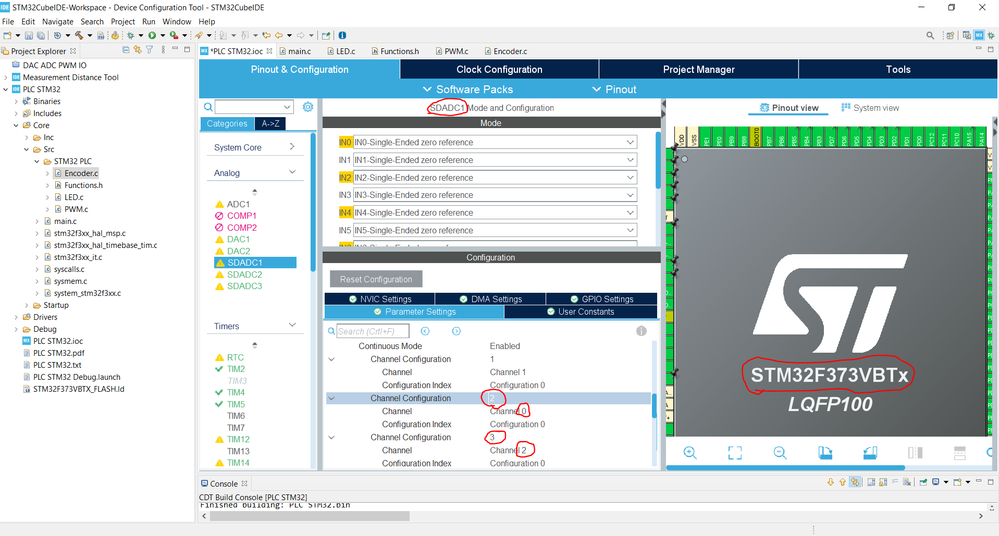Click the search magnifier beside categories box

(208, 107)
